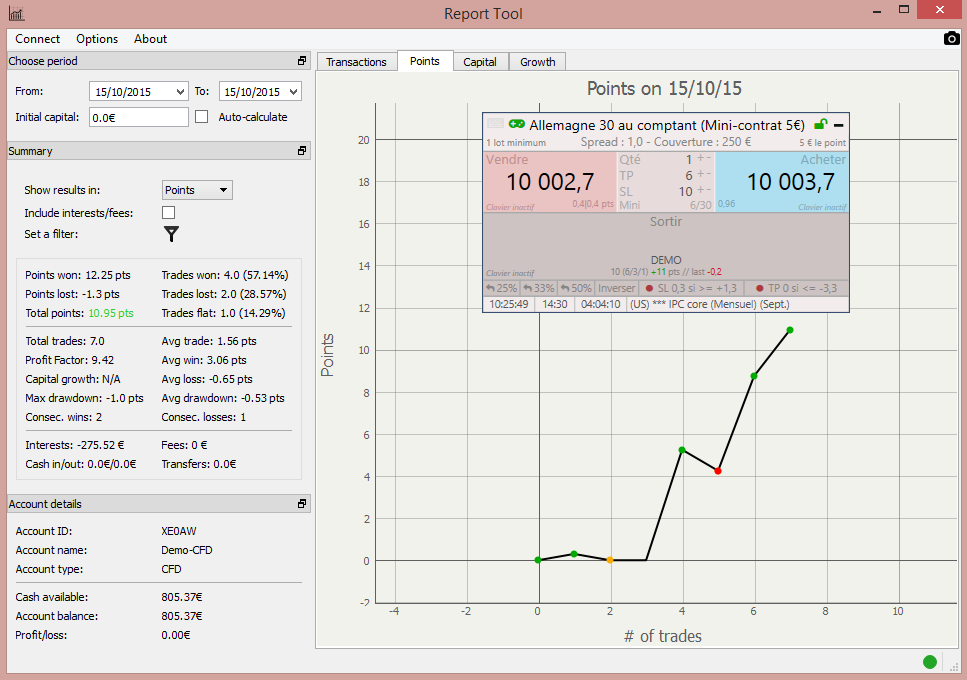Switch to the Capital tab
Viewport: 967px width, 680px height.
coord(480,62)
